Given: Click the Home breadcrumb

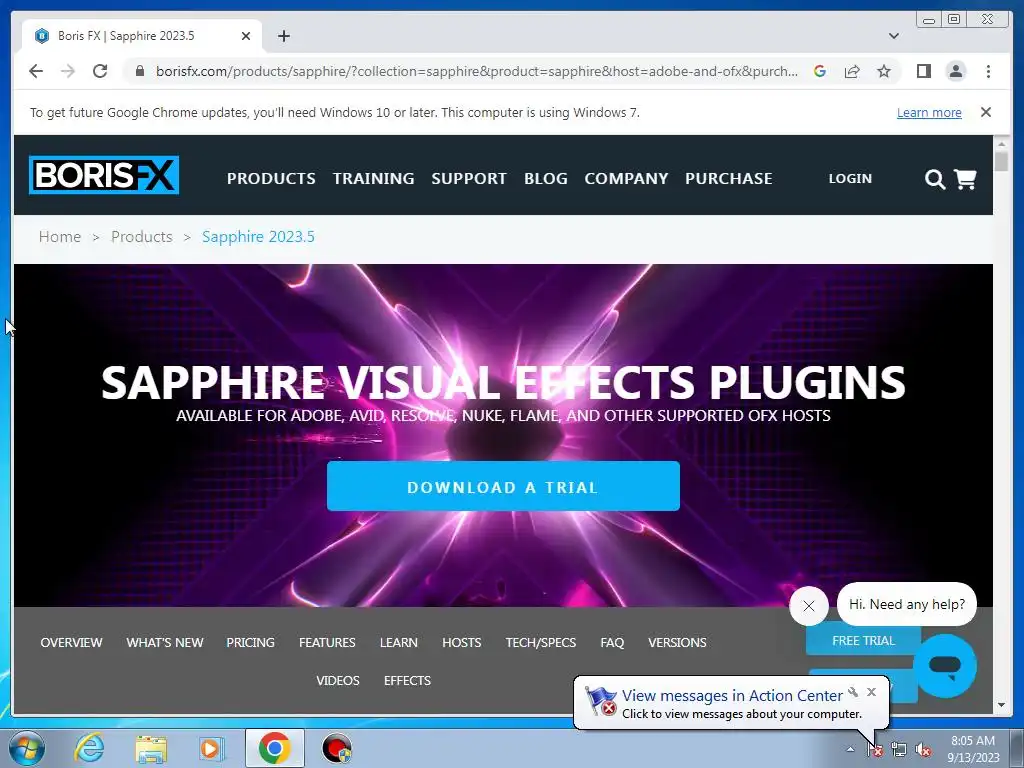Looking at the screenshot, I should (59, 236).
